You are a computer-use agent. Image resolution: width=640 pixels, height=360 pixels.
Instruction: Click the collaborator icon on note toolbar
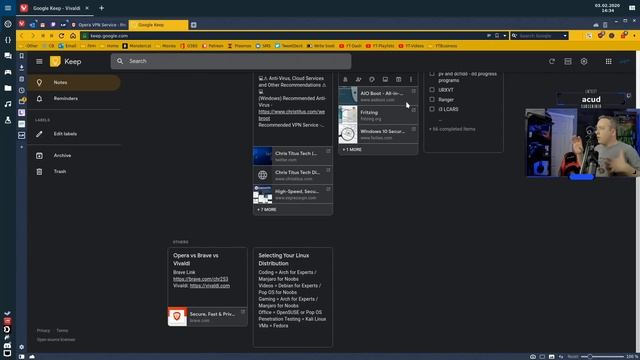coord(358,79)
